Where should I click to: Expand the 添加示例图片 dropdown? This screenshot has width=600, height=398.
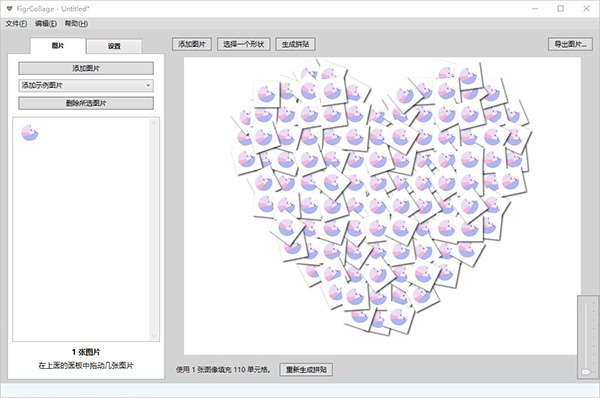pyautogui.click(x=86, y=85)
